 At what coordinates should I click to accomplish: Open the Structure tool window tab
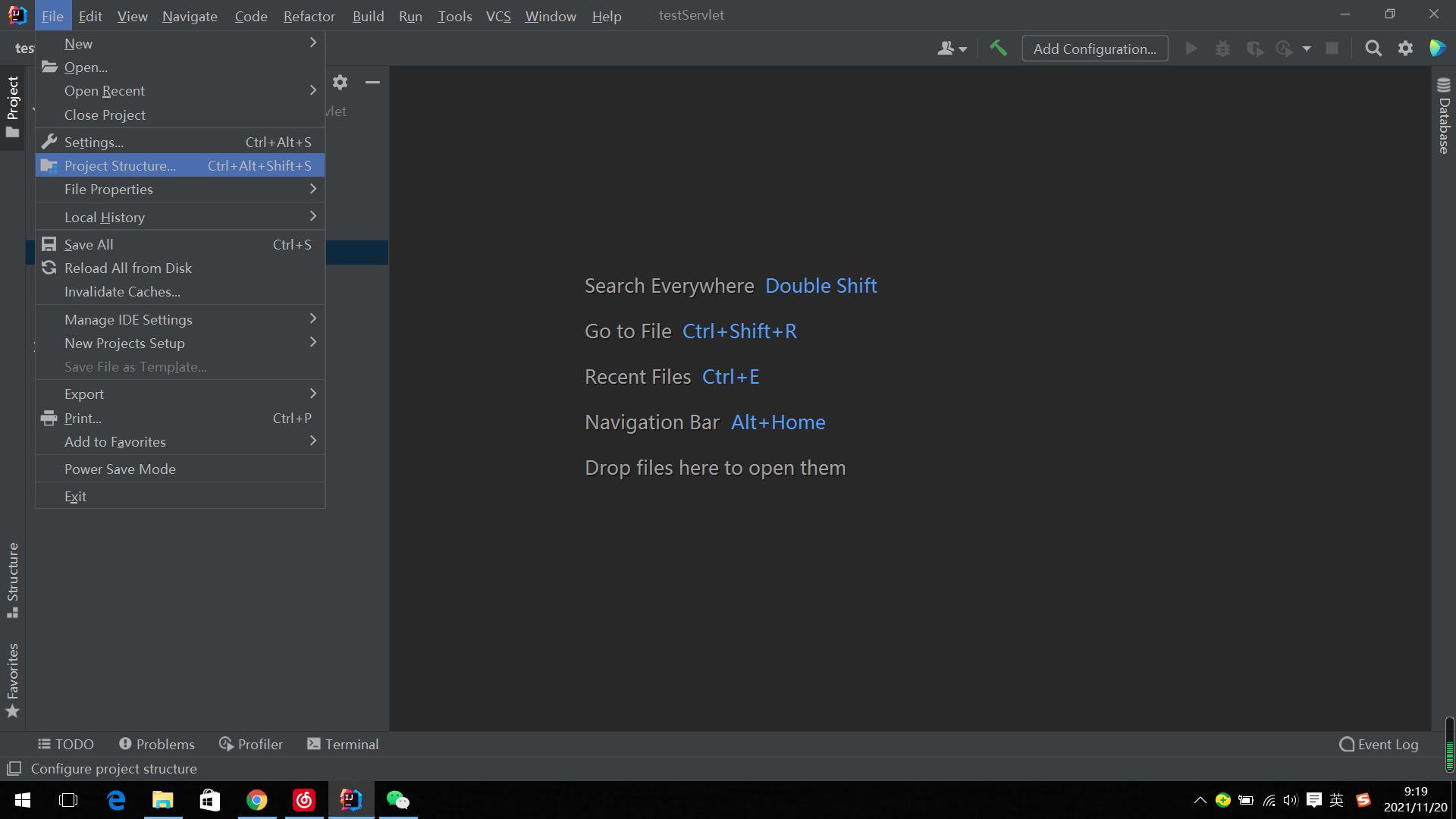(12, 580)
